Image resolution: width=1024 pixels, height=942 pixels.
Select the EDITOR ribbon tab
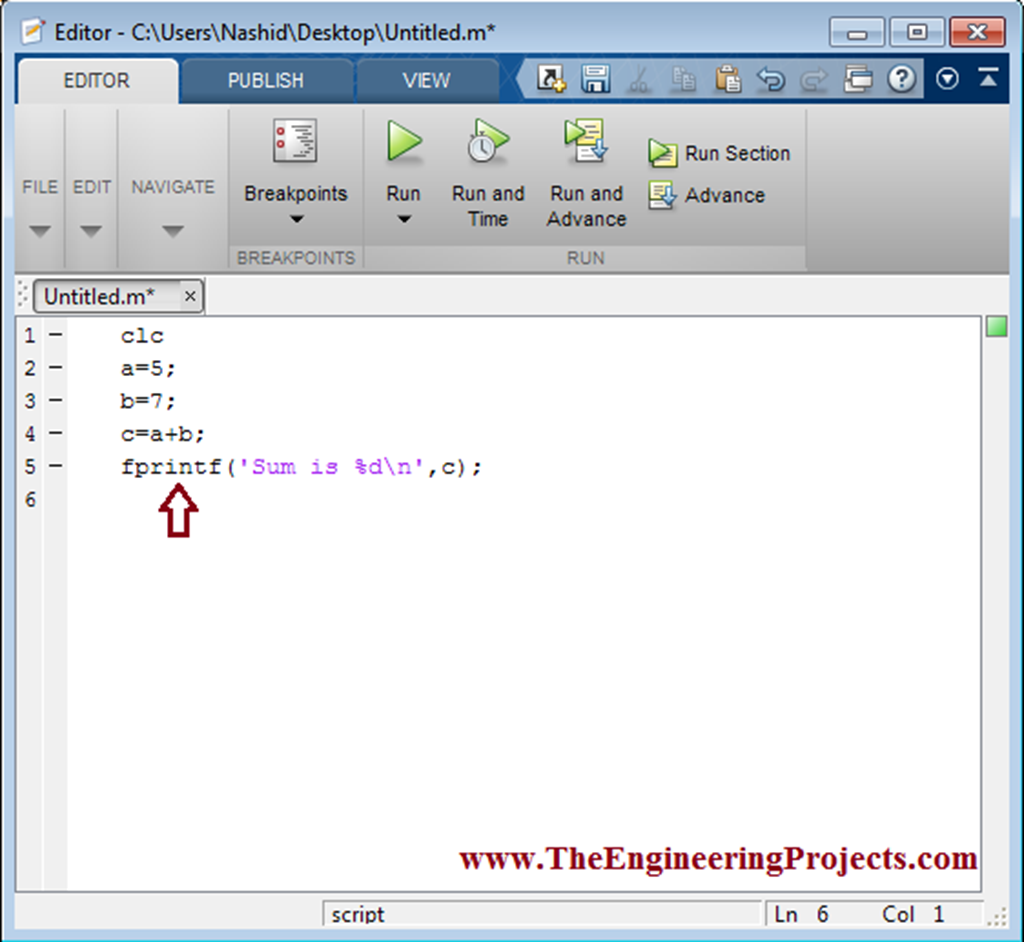click(x=97, y=80)
